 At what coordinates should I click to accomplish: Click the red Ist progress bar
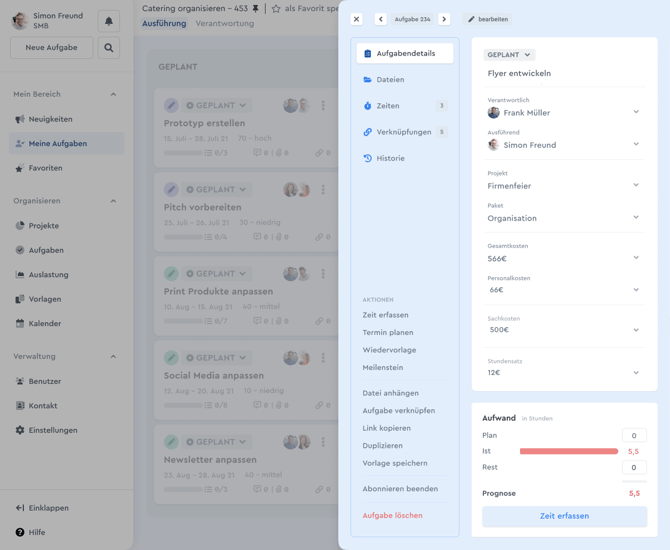point(568,451)
